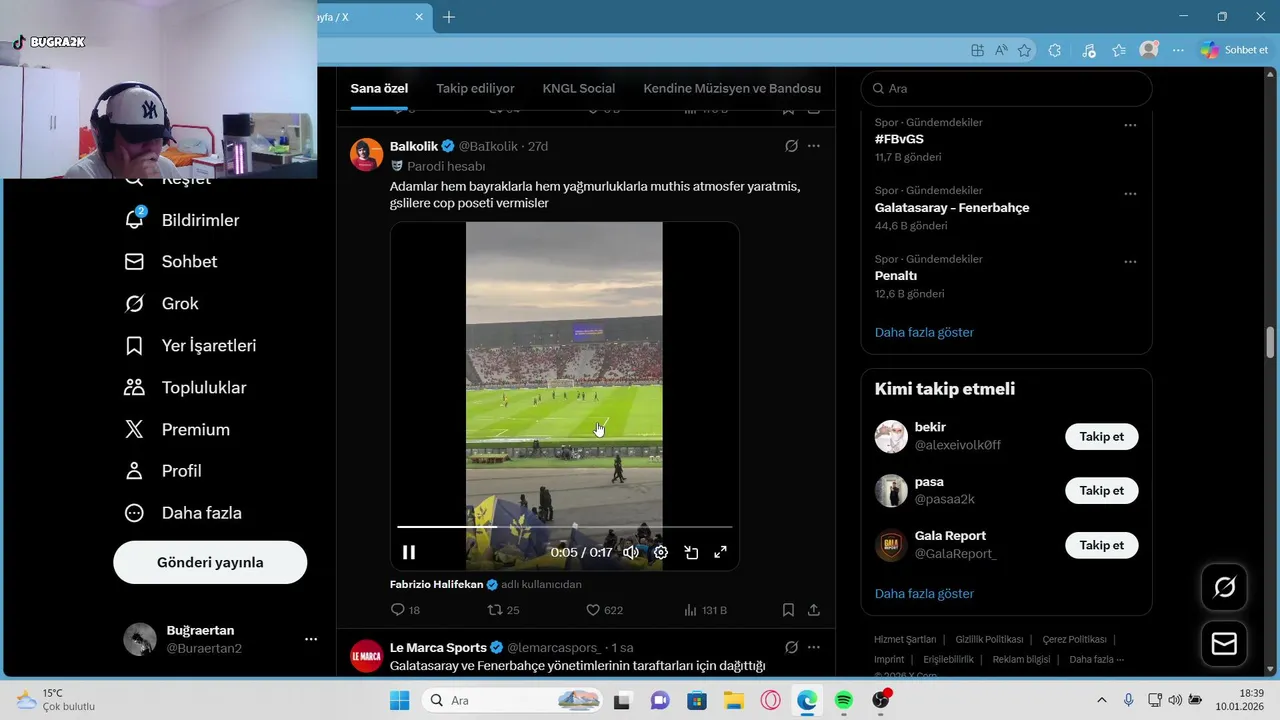The height and width of the screenshot is (720, 1280).
Task: Switch to Sana özel tab
Action: 379,88
